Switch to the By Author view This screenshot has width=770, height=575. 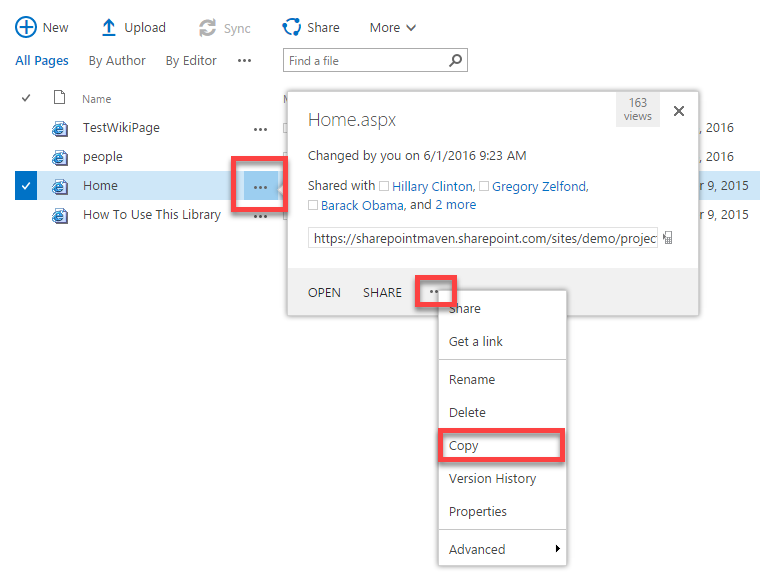117,61
